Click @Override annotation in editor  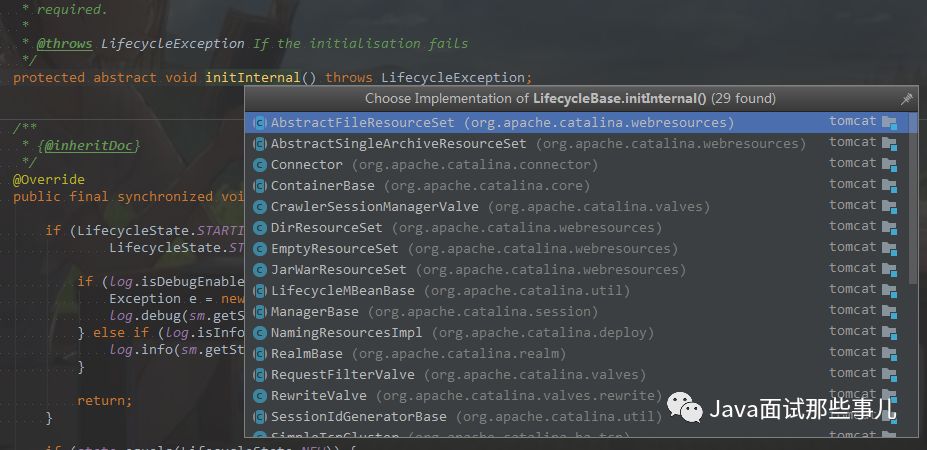pyautogui.click(x=48, y=179)
